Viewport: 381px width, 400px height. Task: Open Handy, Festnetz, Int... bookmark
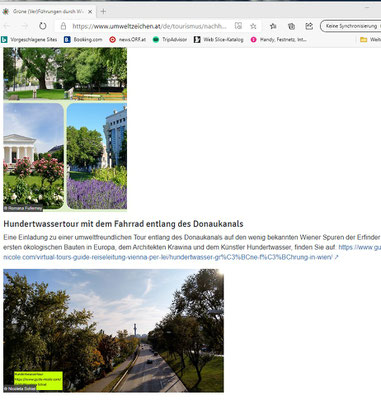pos(279,40)
